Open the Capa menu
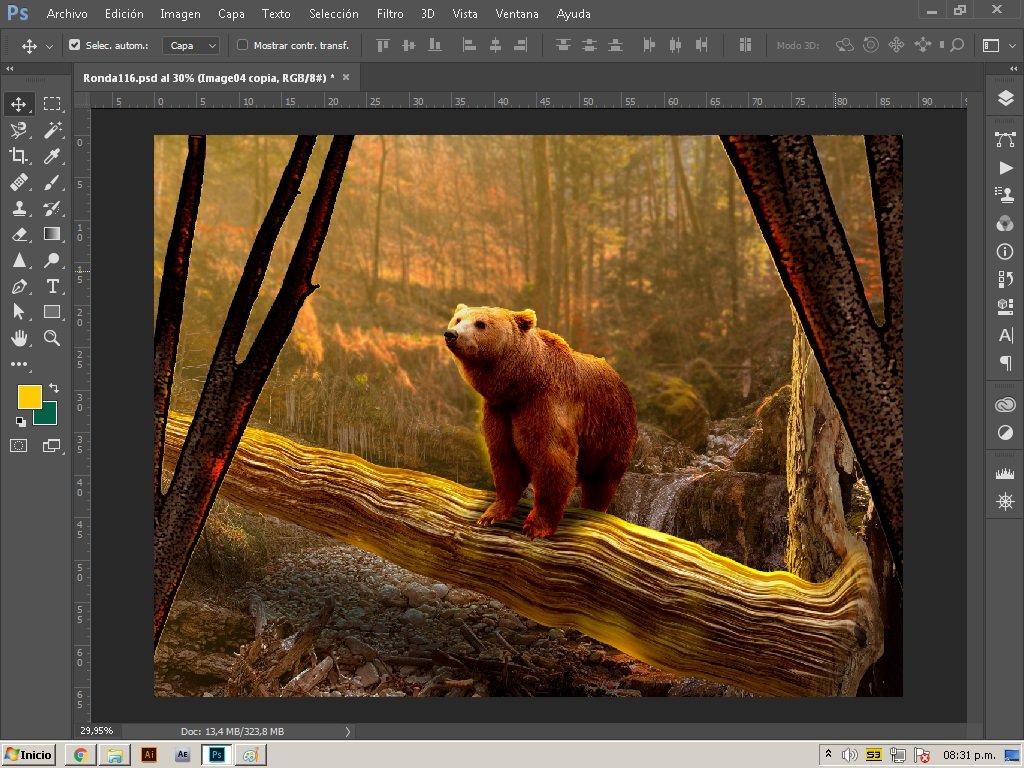This screenshot has height=768, width=1024. (x=231, y=14)
